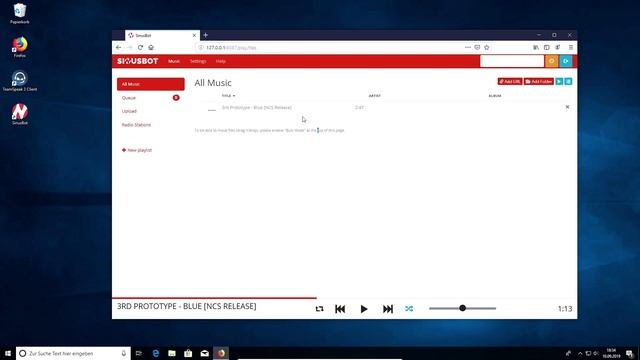Go back with the browser back arrow
Screen dimensions: 640x360
pos(118,47)
